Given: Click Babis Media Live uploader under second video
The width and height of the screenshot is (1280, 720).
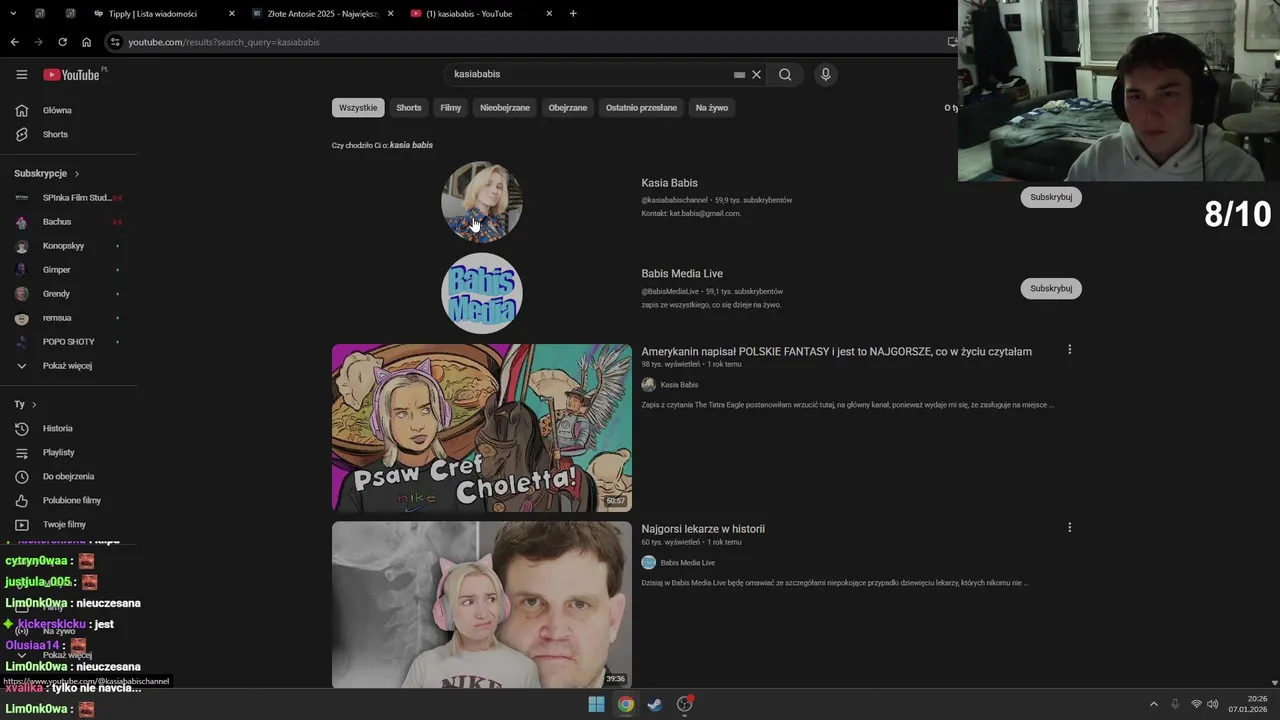Looking at the screenshot, I should click(x=688, y=563).
